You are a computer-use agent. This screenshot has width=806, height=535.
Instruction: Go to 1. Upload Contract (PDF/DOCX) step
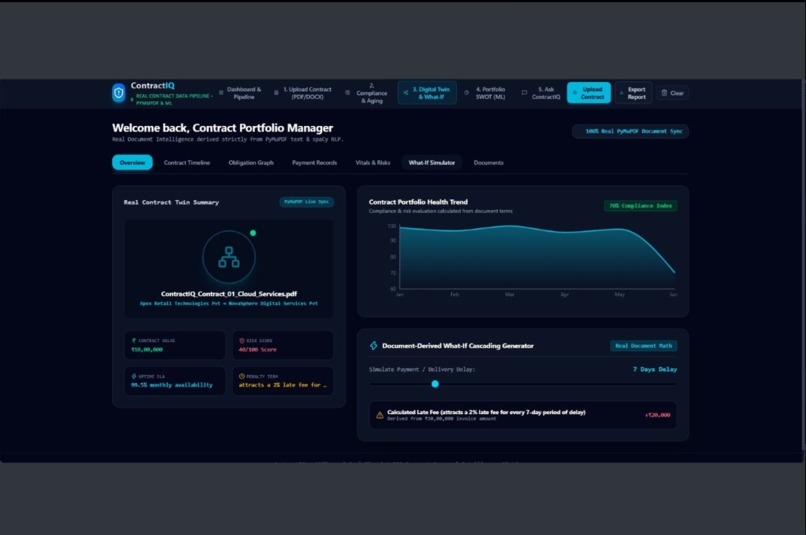pos(303,93)
